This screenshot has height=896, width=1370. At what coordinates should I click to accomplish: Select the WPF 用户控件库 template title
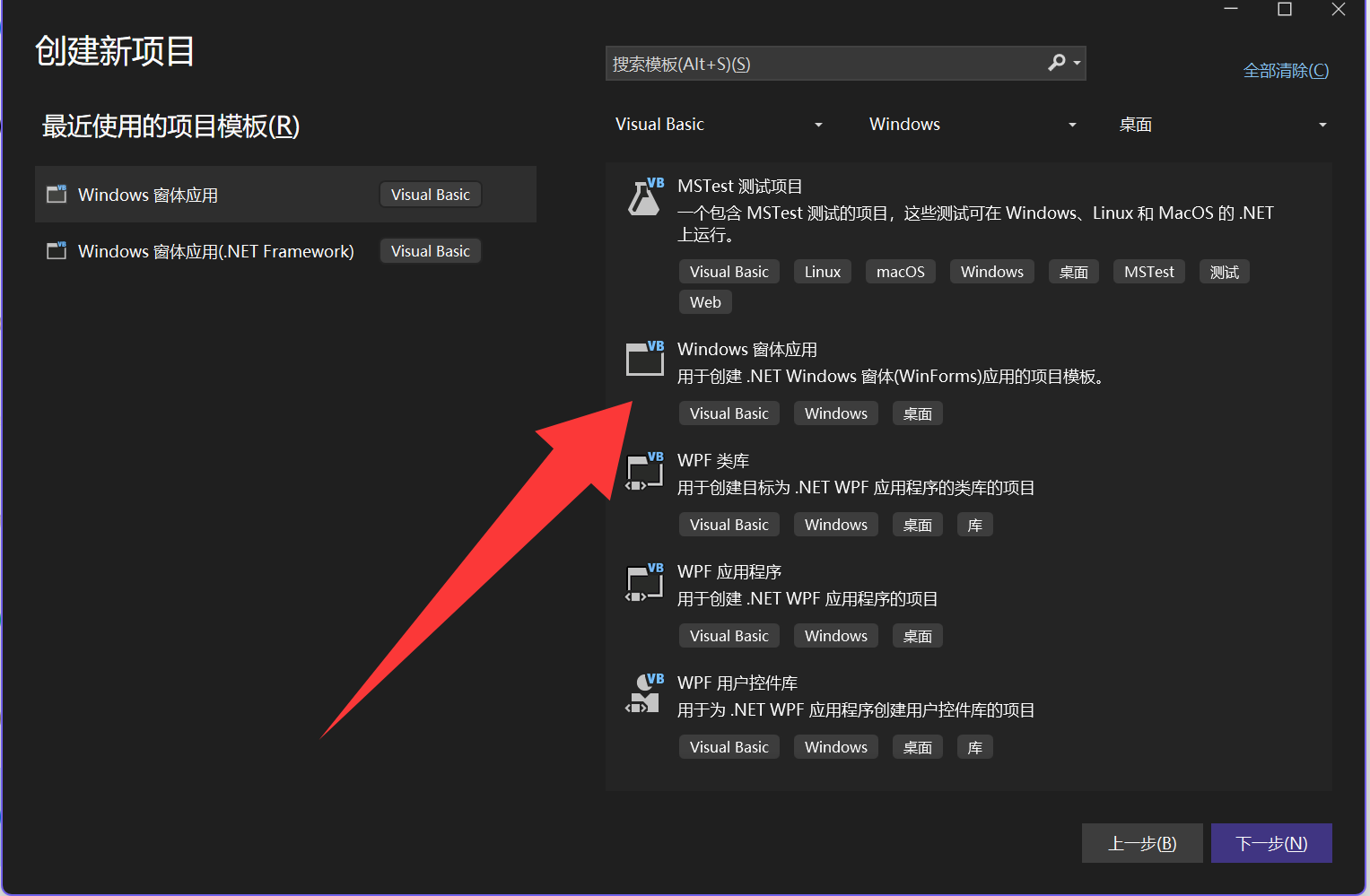pyautogui.click(x=737, y=683)
